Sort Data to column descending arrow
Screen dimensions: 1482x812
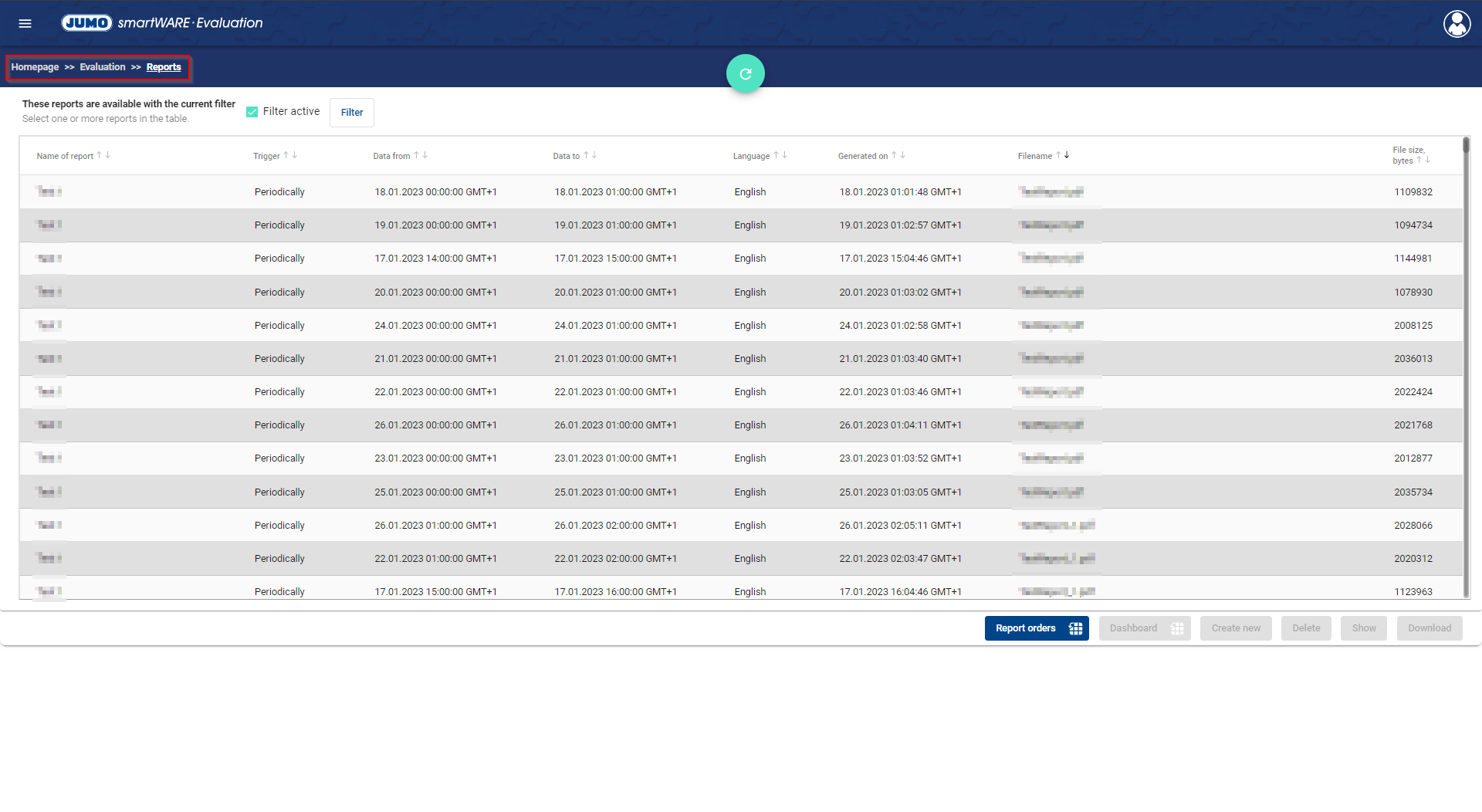tap(594, 155)
